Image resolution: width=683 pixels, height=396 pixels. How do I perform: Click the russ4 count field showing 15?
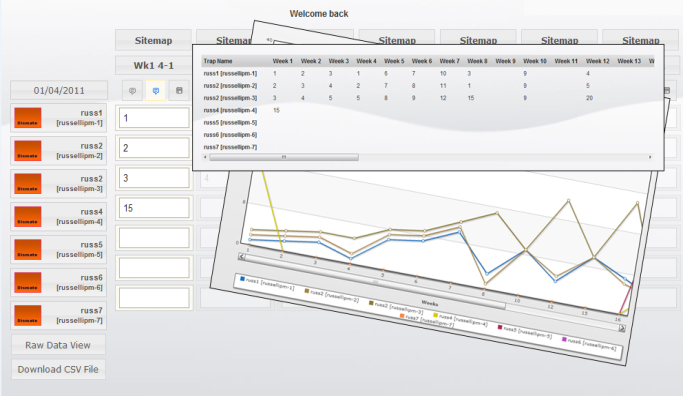click(x=154, y=208)
